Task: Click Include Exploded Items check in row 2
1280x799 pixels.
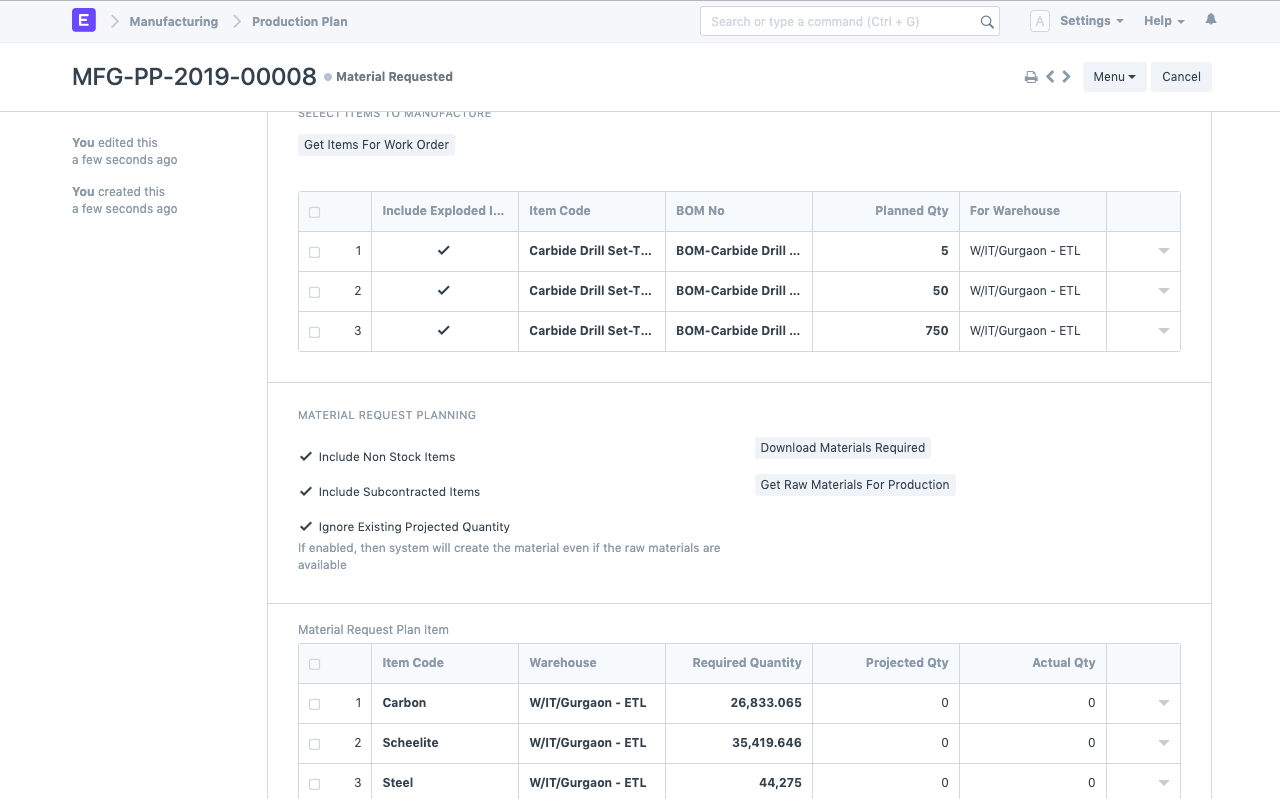Action: 445,291
